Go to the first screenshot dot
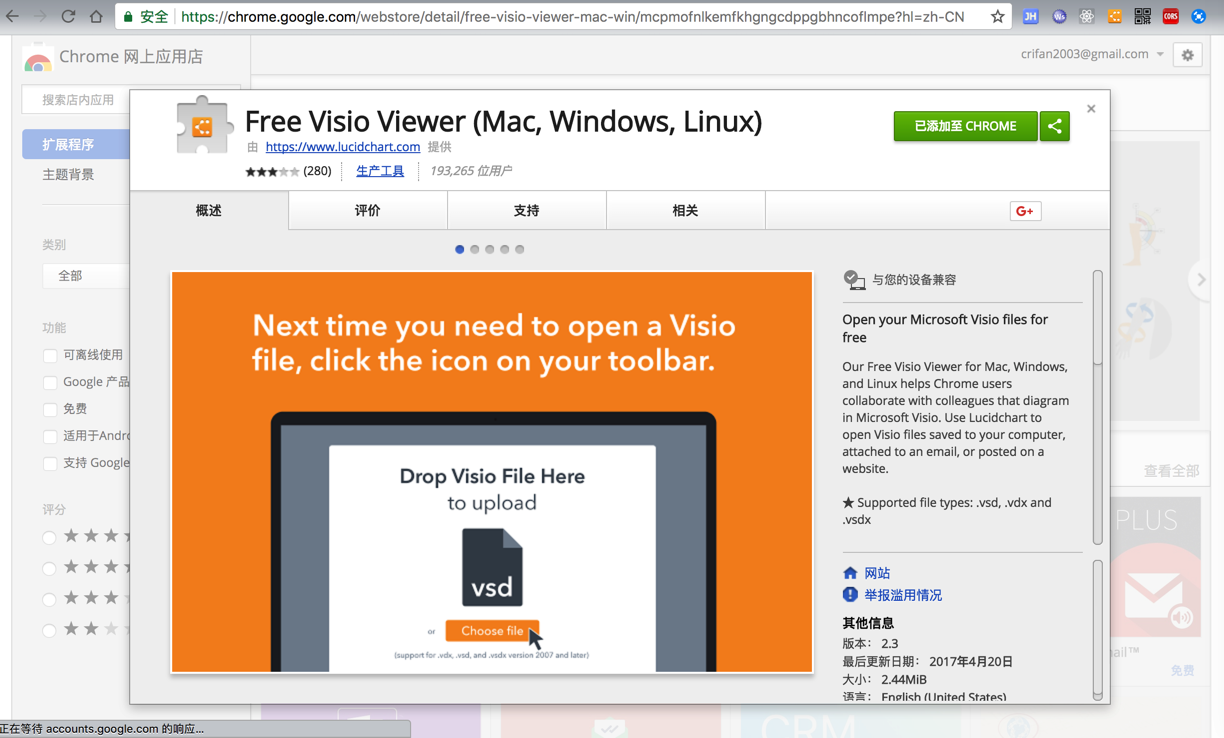1224x738 pixels. coord(460,249)
